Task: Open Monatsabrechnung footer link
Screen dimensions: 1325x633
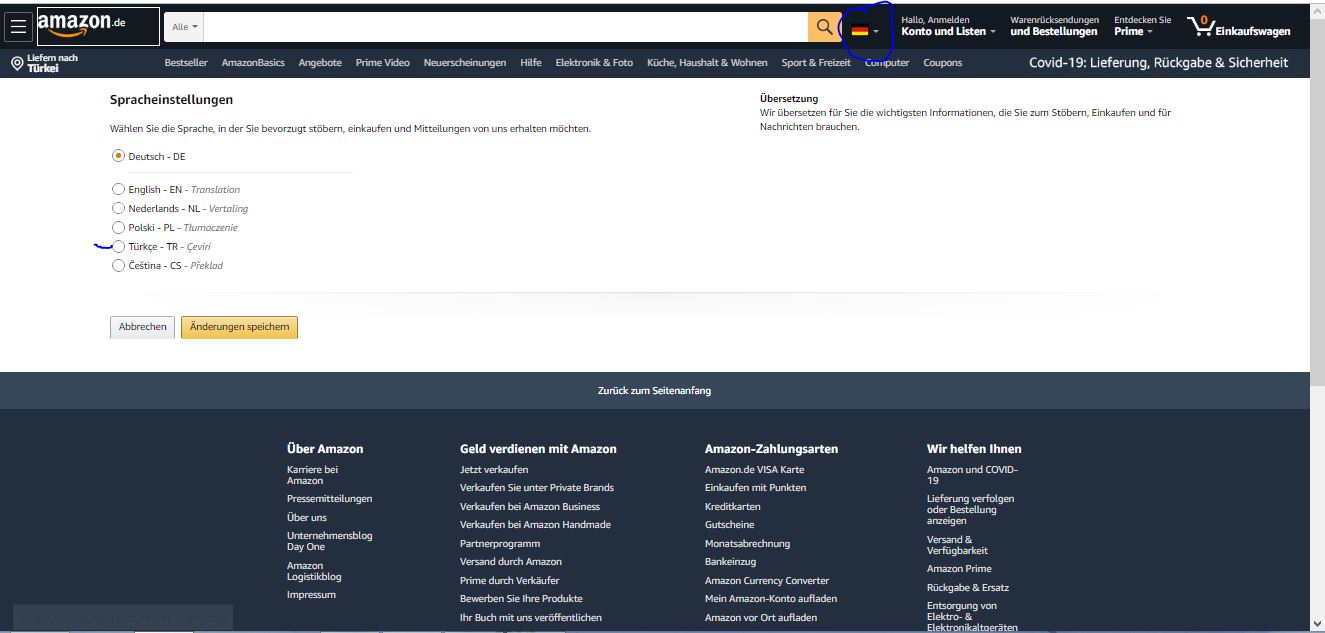Action: pos(748,544)
